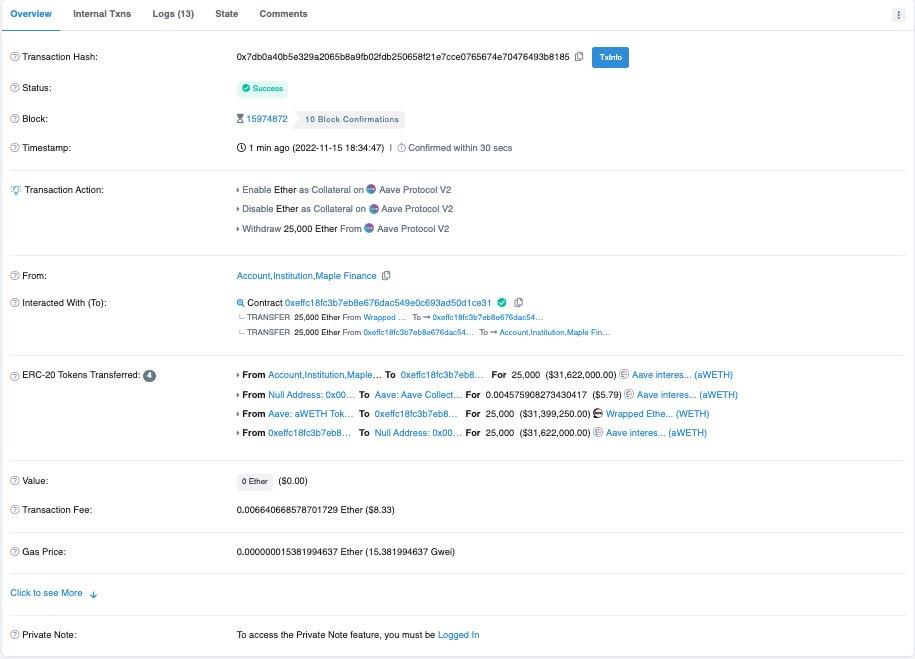Click the magnifier icon beside Contract

tap(240, 303)
